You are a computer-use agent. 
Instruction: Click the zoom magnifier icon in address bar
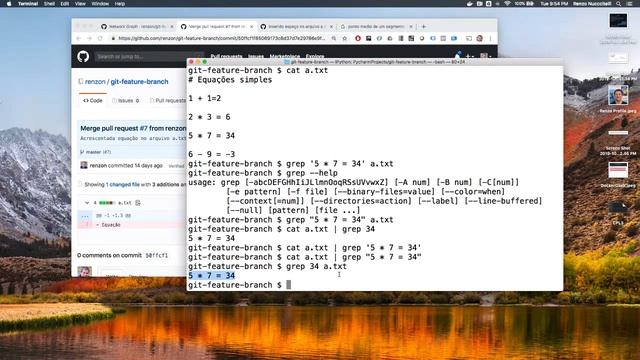coord(334,38)
